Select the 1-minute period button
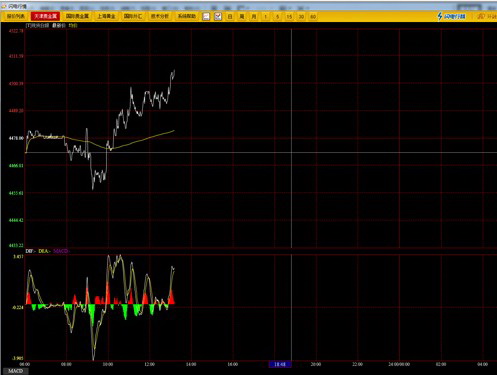The width and height of the screenshot is (497, 375). 266,16
